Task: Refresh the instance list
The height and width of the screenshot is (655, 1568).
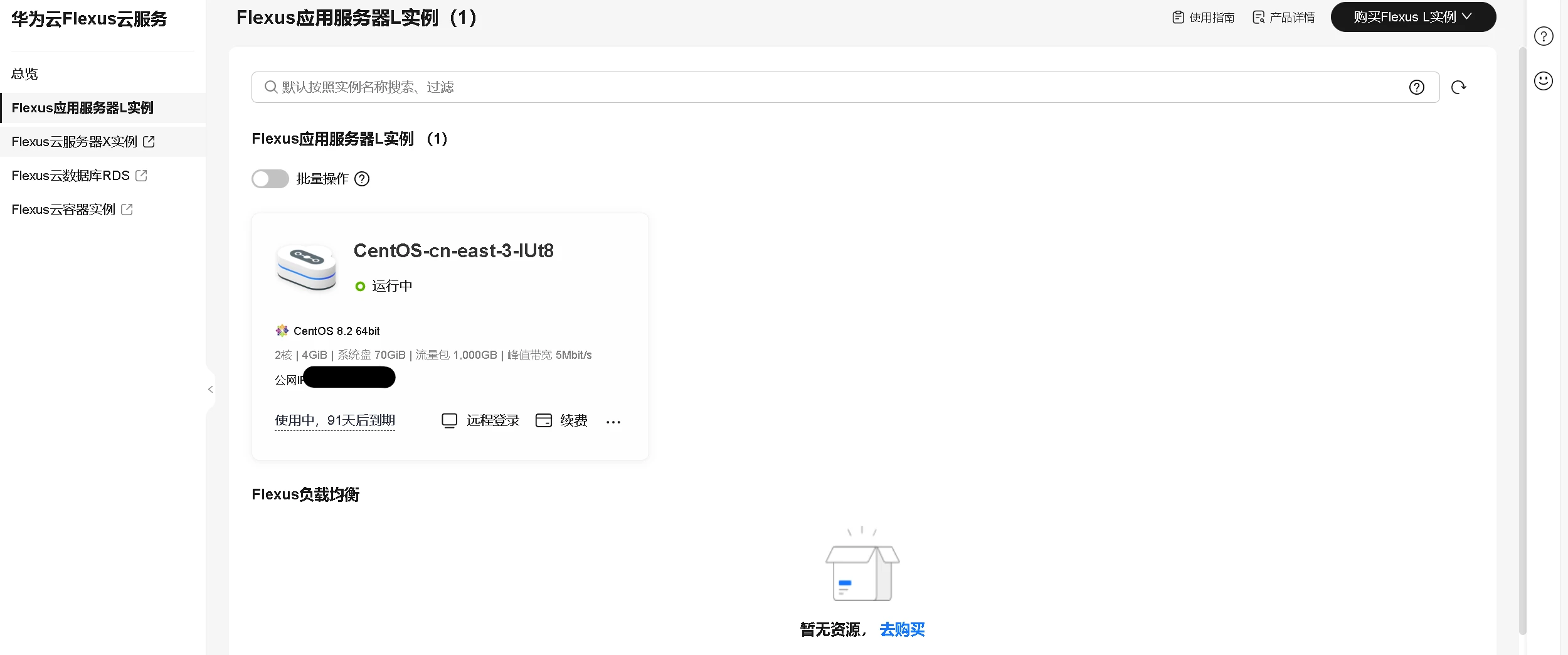Action: [x=1458, y=87]
